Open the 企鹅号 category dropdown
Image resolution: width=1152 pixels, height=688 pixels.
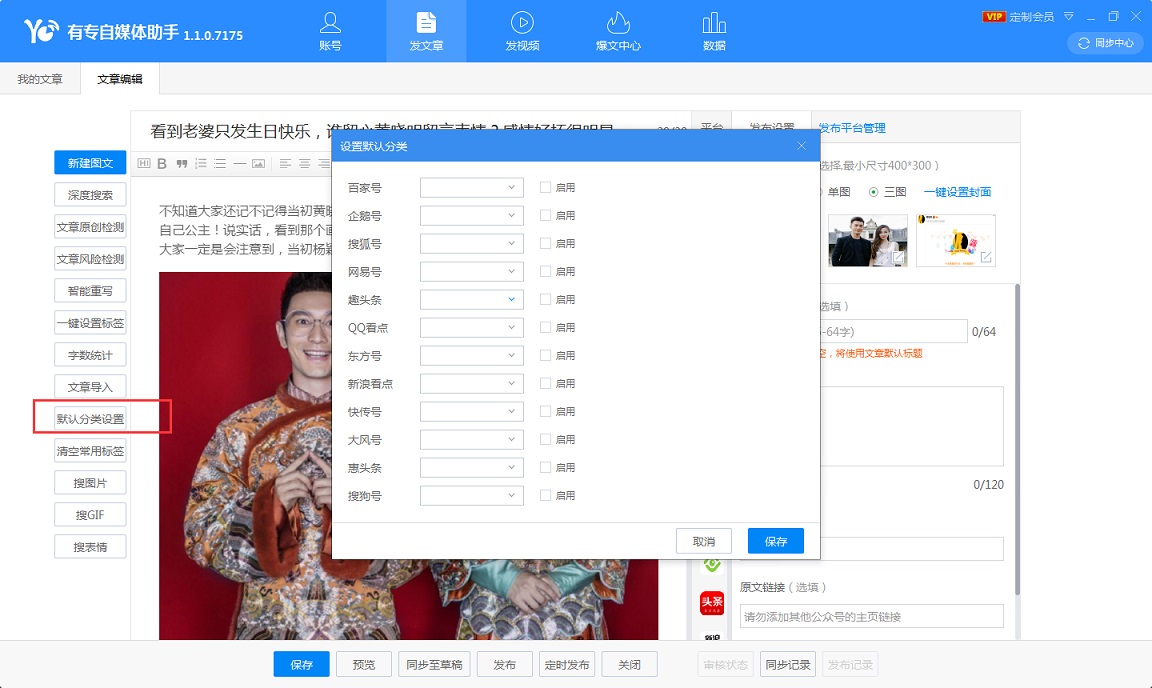(x=472, y=215)
